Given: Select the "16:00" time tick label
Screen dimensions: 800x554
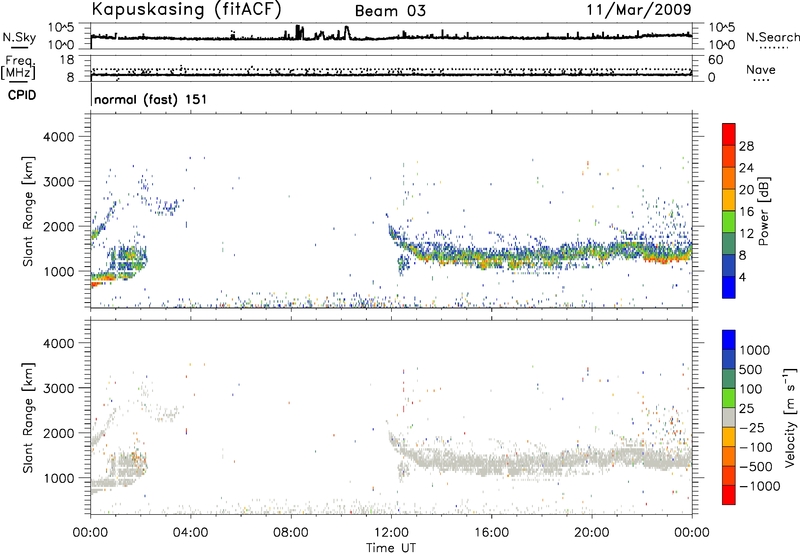Looking at the screenshot, I should (491, 533).
